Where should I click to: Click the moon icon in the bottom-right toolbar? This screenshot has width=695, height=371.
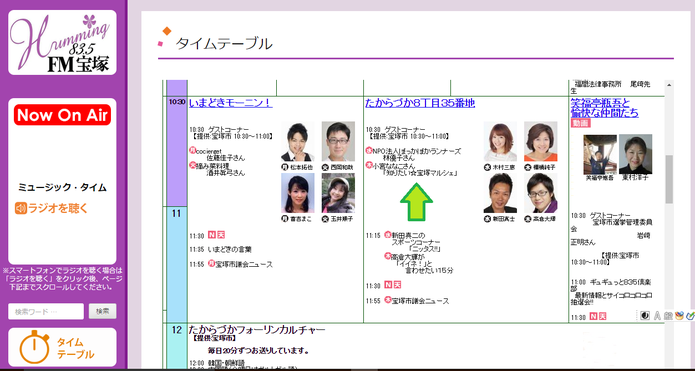click(x=645, y=315)
